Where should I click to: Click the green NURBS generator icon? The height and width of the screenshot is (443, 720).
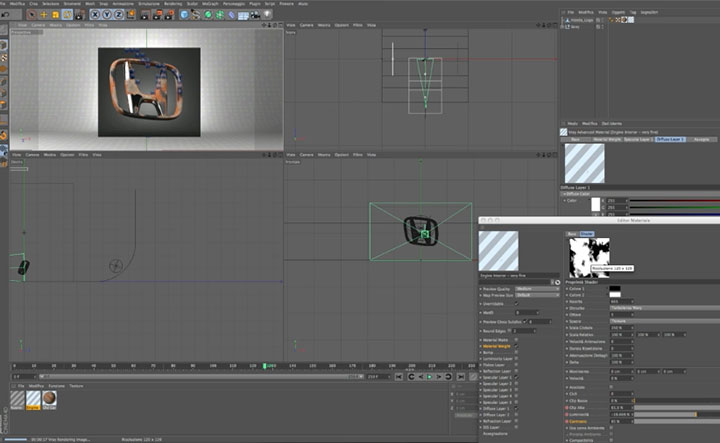pos(208,15)
